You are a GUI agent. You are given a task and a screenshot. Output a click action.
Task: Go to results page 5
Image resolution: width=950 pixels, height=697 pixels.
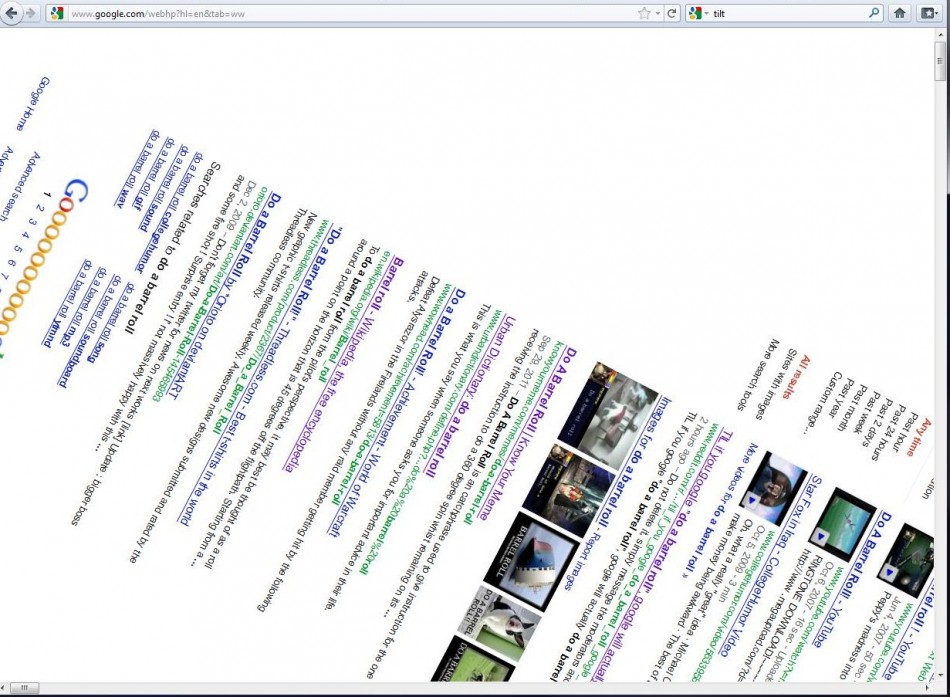(x=18, y=248)
